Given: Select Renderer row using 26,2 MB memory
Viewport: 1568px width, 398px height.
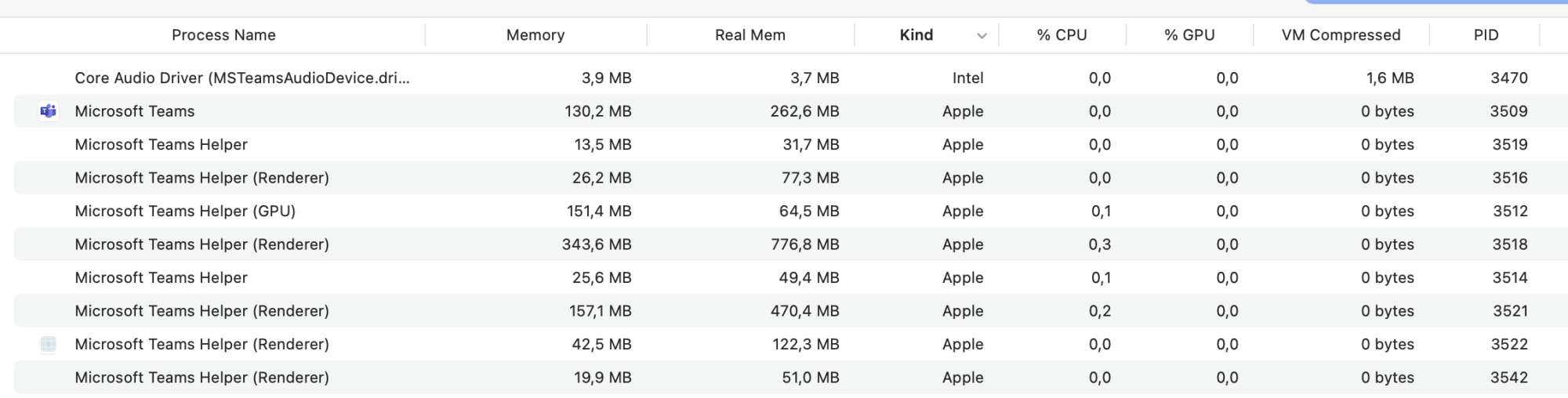Looking at the screenshot, I should click(202, 178).
